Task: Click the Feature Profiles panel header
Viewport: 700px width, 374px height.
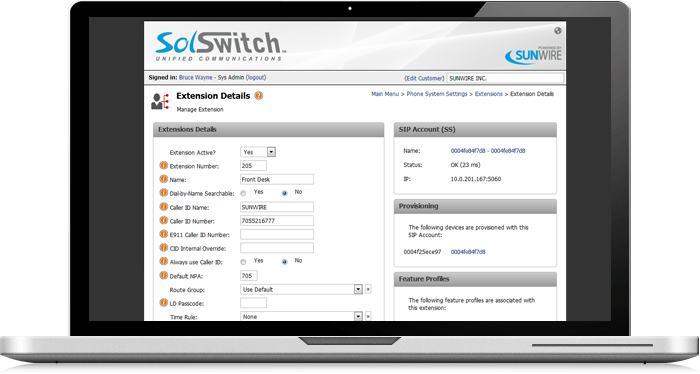Action: 475,279
